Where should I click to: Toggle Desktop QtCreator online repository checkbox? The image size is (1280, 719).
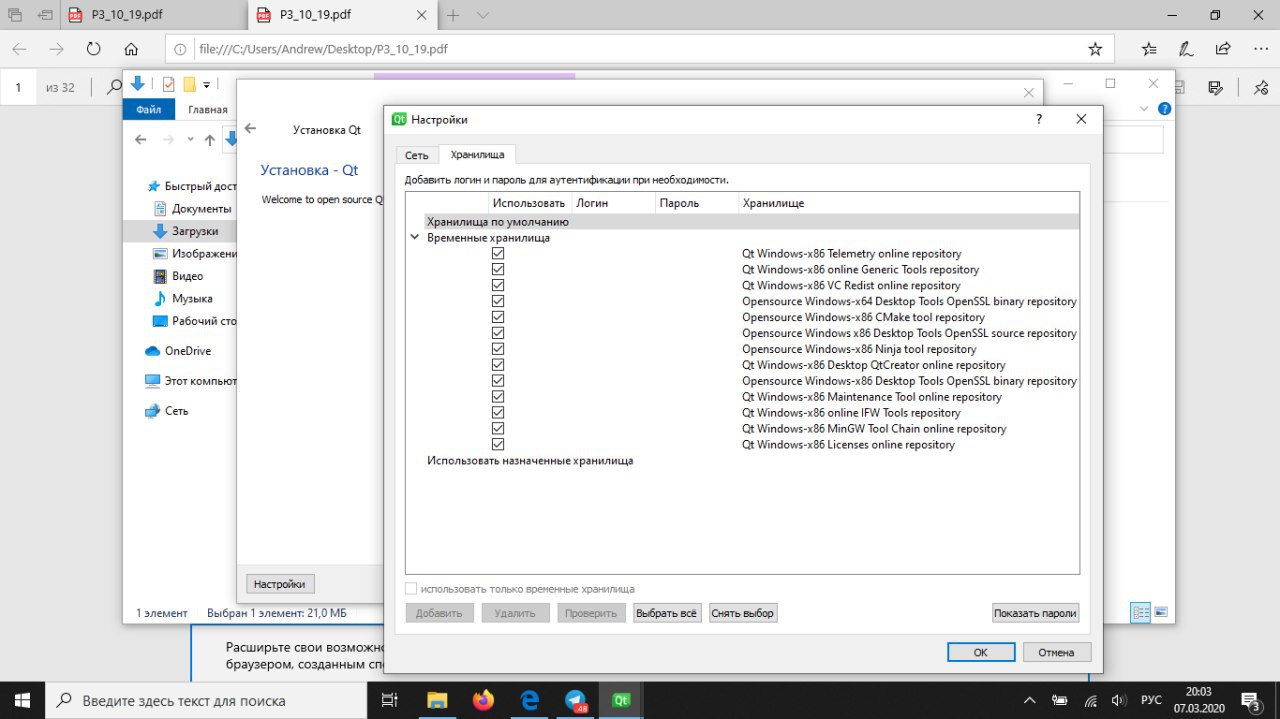(x=498, y=365)
